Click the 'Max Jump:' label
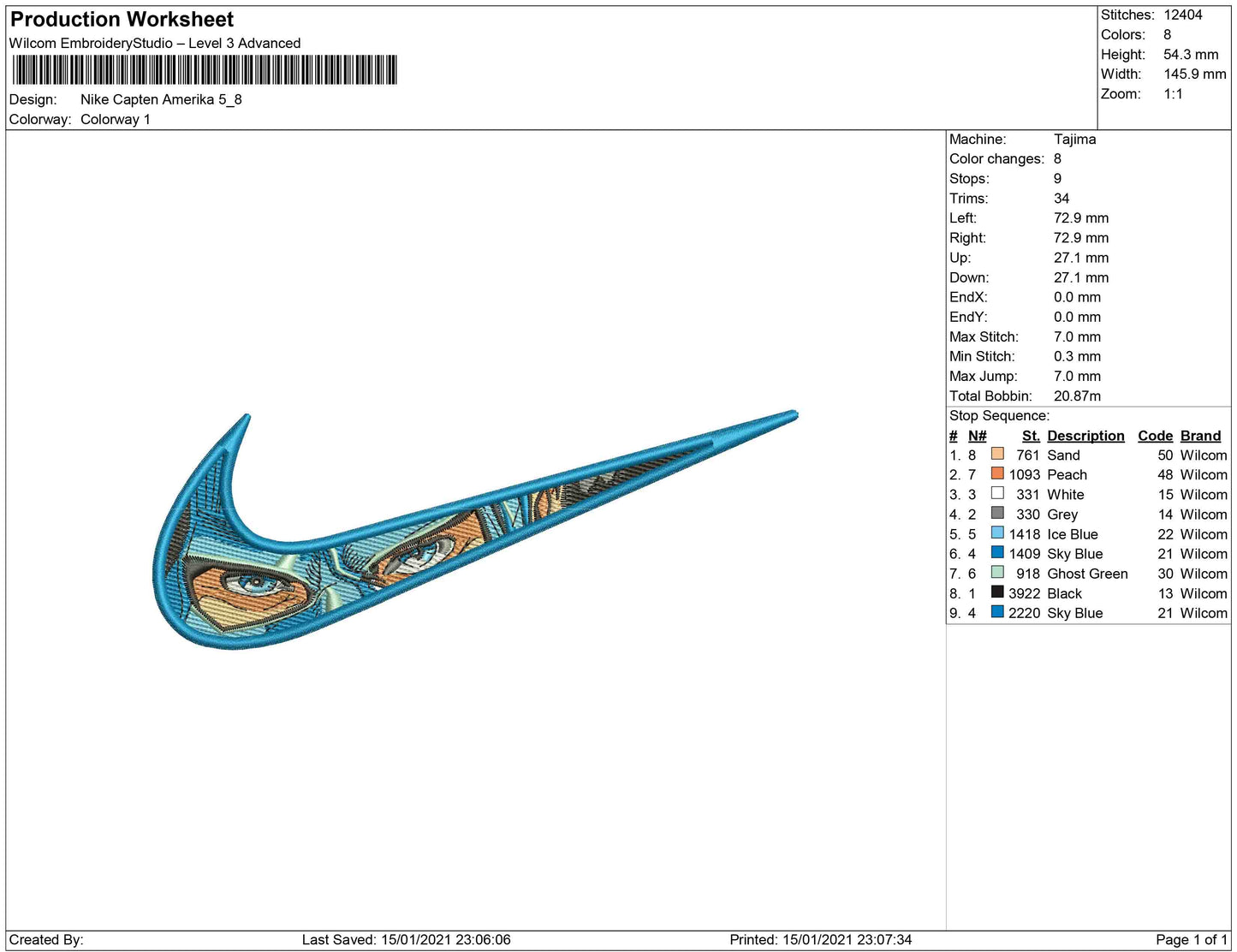 (983, 376)
